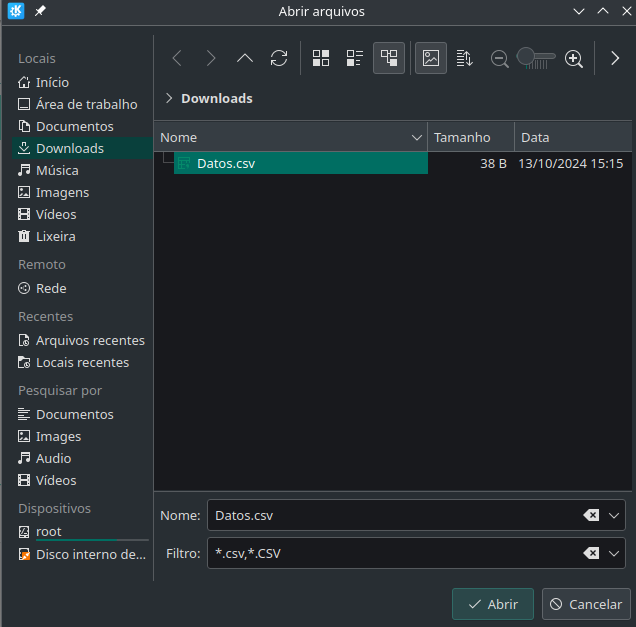
Task: Click the Cancelar button
Action: 586,604
